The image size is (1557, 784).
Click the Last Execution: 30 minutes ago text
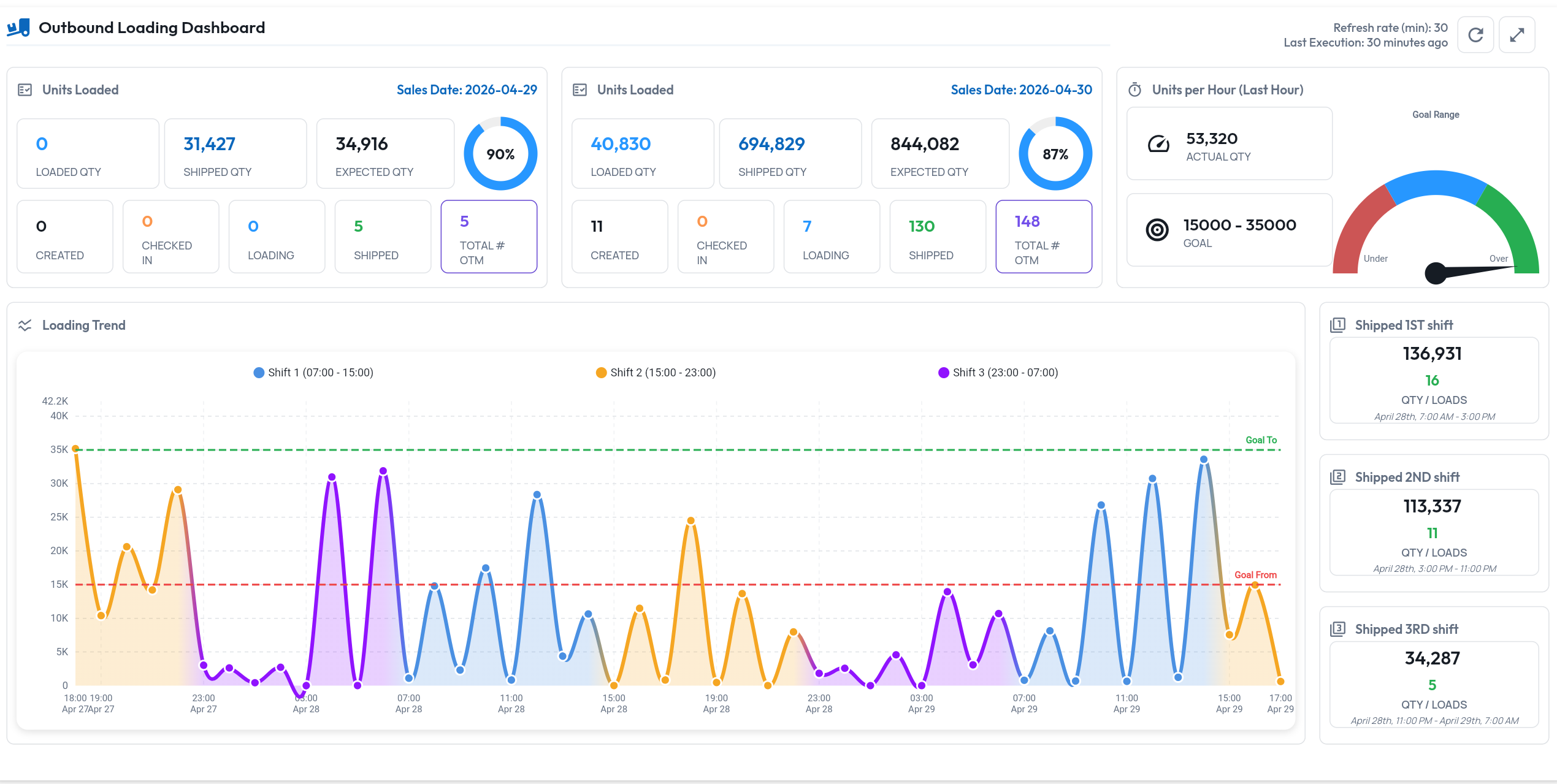click(1366, 43)
